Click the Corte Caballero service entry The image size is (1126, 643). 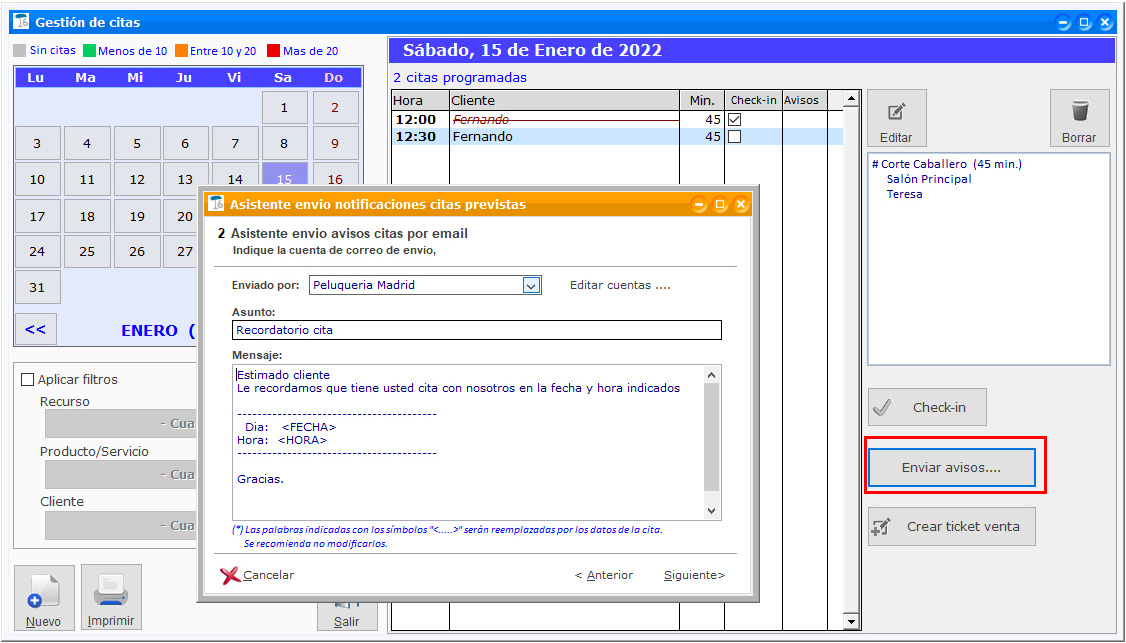[x=946, y=164]
